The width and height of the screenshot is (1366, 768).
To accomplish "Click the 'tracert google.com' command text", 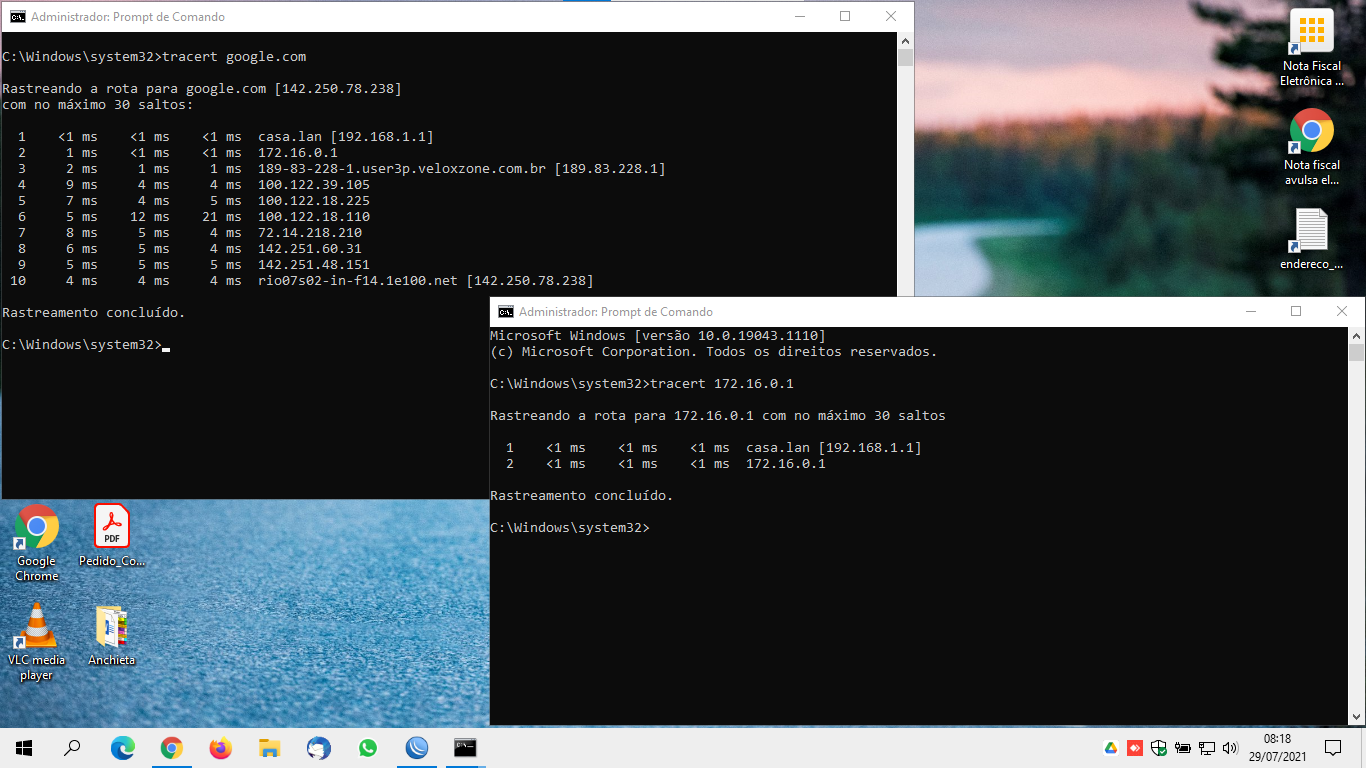I will [x=234, y=57].
